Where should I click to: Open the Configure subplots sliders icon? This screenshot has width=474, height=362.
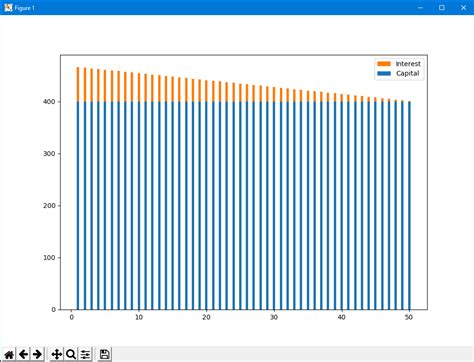pyautogui.click(x=85, y=354)
